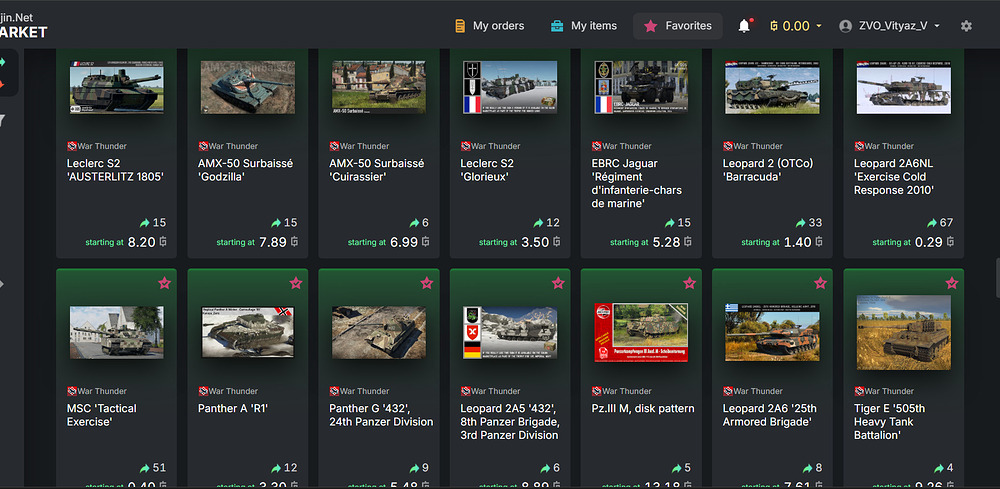The height and width of the screenshot is (489, 1000).
Task: Toggle favorite star on Tiger E '505th'
Action: 952,283
